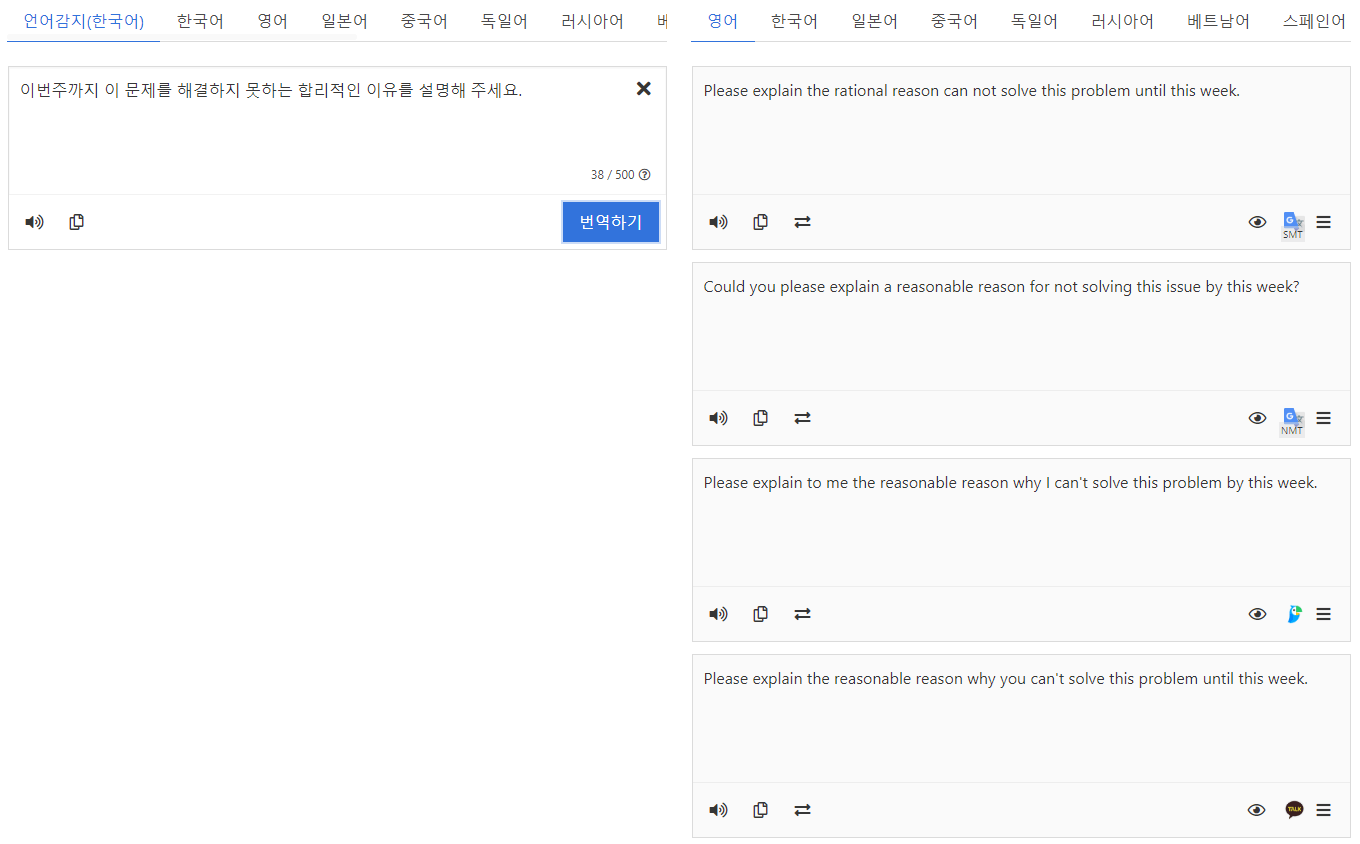The height and width of the screenshot is (844, 1360).
Task: Copy the Korean input text
Action: coord(76,221)
